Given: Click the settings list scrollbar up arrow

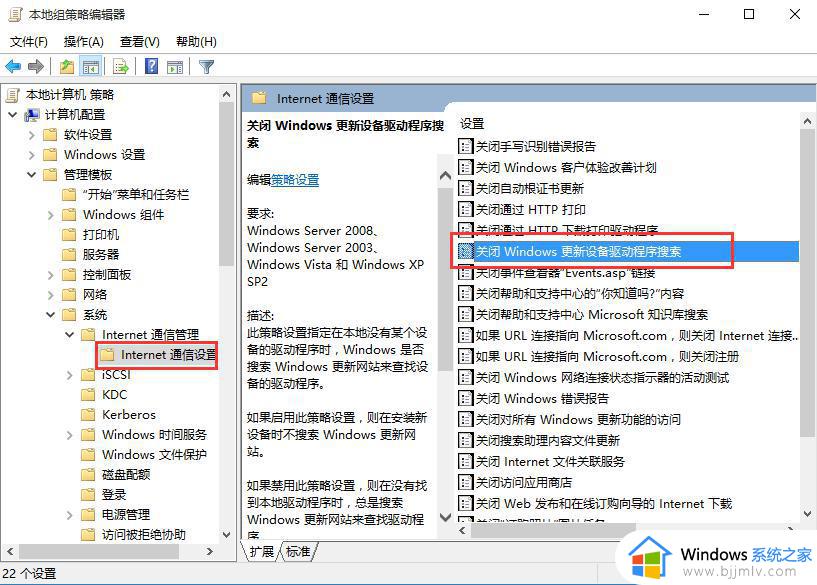Looking at the screenshot, I should click(x=808, y=121).
